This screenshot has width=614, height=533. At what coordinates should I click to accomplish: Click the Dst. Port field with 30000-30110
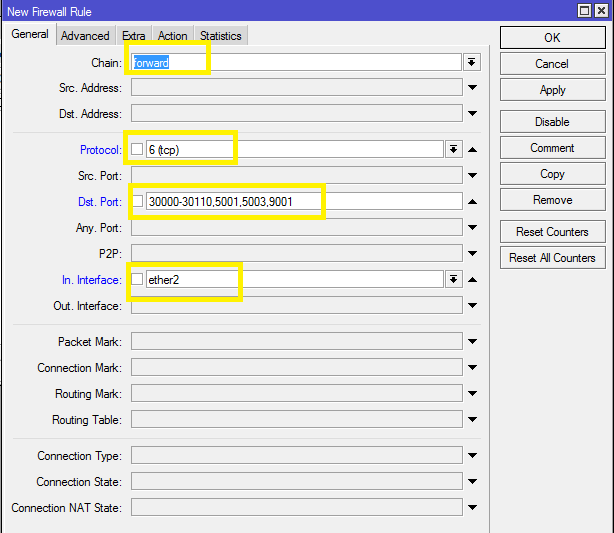(x=304, y=202)
